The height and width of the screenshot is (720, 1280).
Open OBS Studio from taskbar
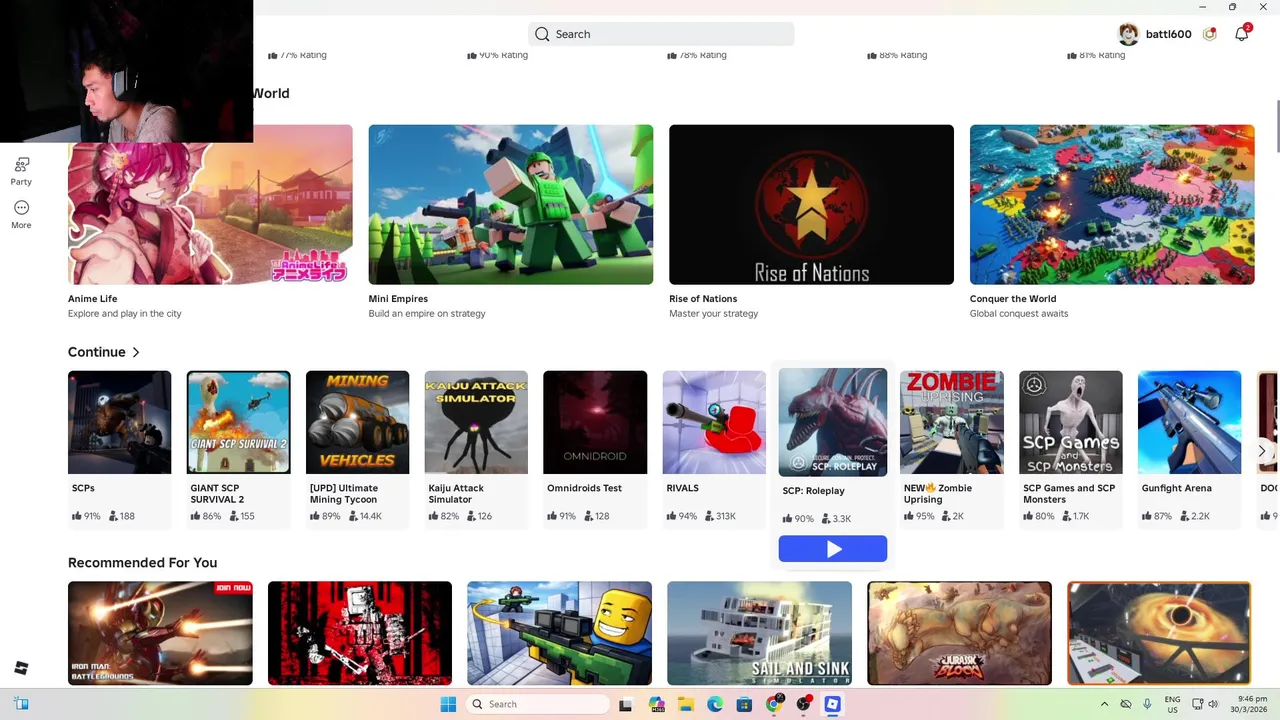tap(803, 704)
